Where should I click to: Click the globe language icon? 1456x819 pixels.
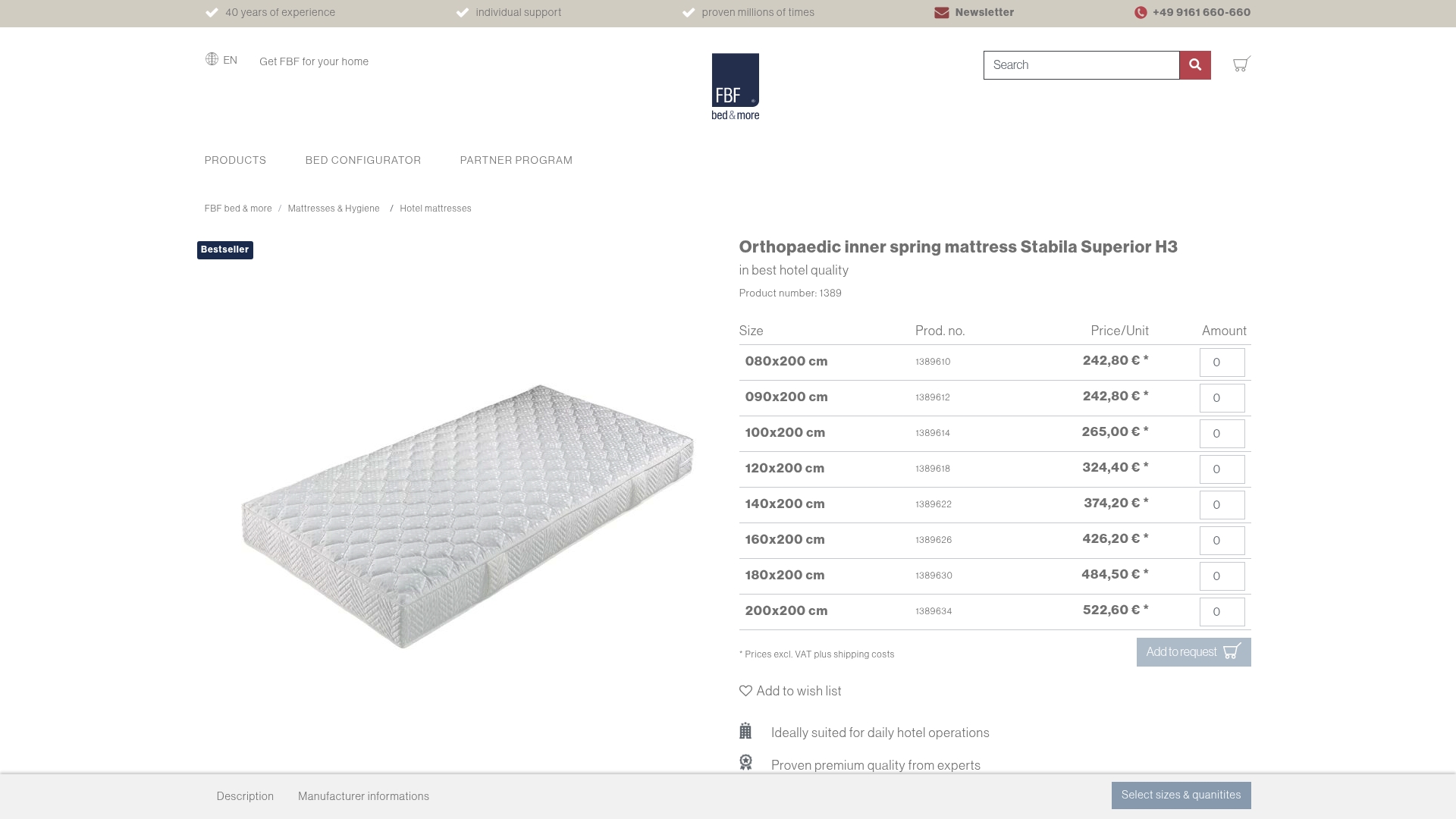(212, 59)
